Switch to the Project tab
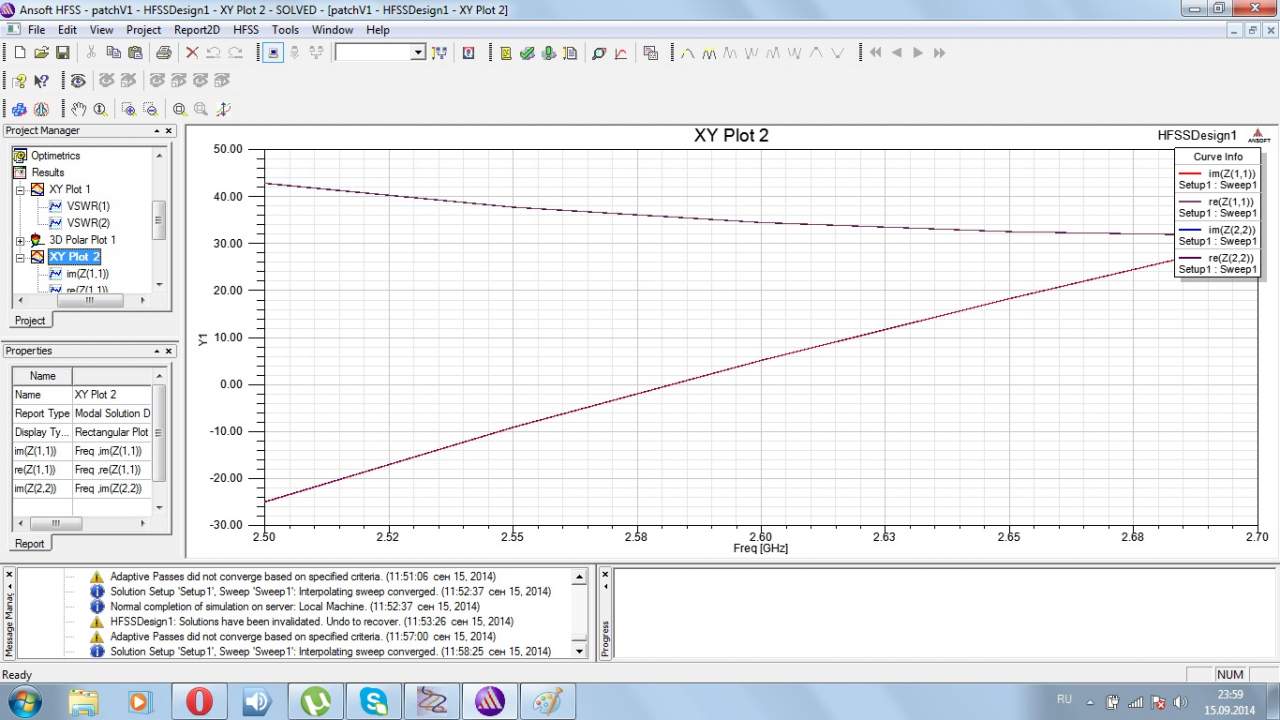This screenshot has width=1280, height=720. [29, 320]
